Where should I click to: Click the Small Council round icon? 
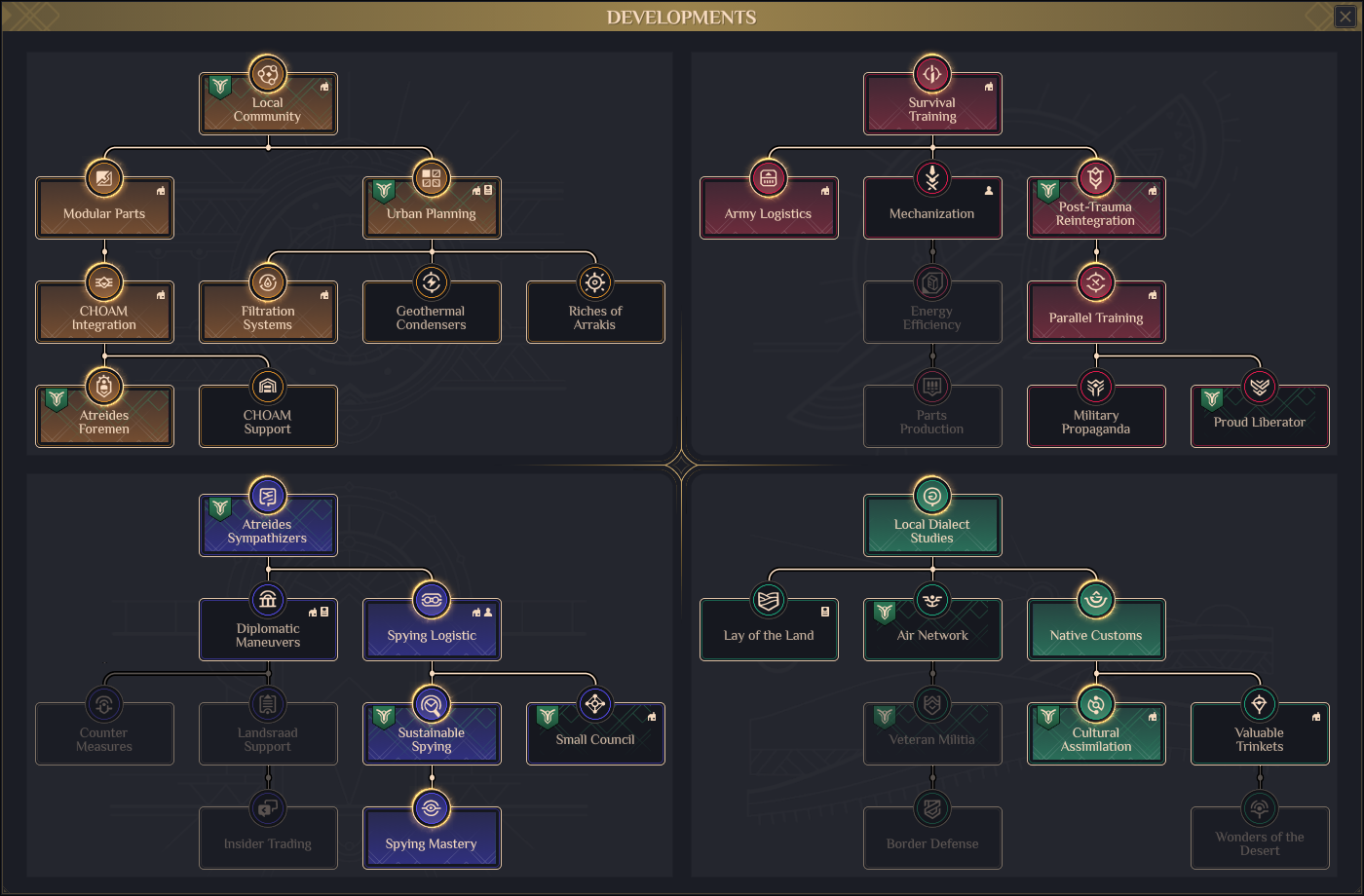click(x=595, y=704)
